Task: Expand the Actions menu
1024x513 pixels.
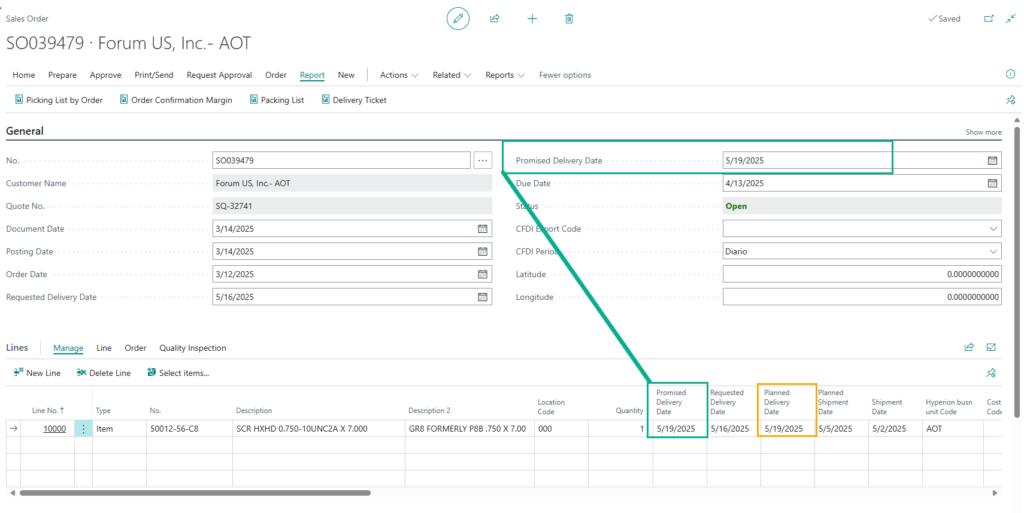Action: 399,75
